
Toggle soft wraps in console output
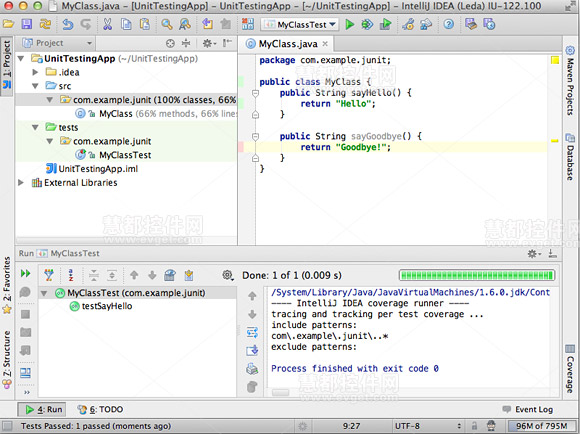click(x=252, y=332)
